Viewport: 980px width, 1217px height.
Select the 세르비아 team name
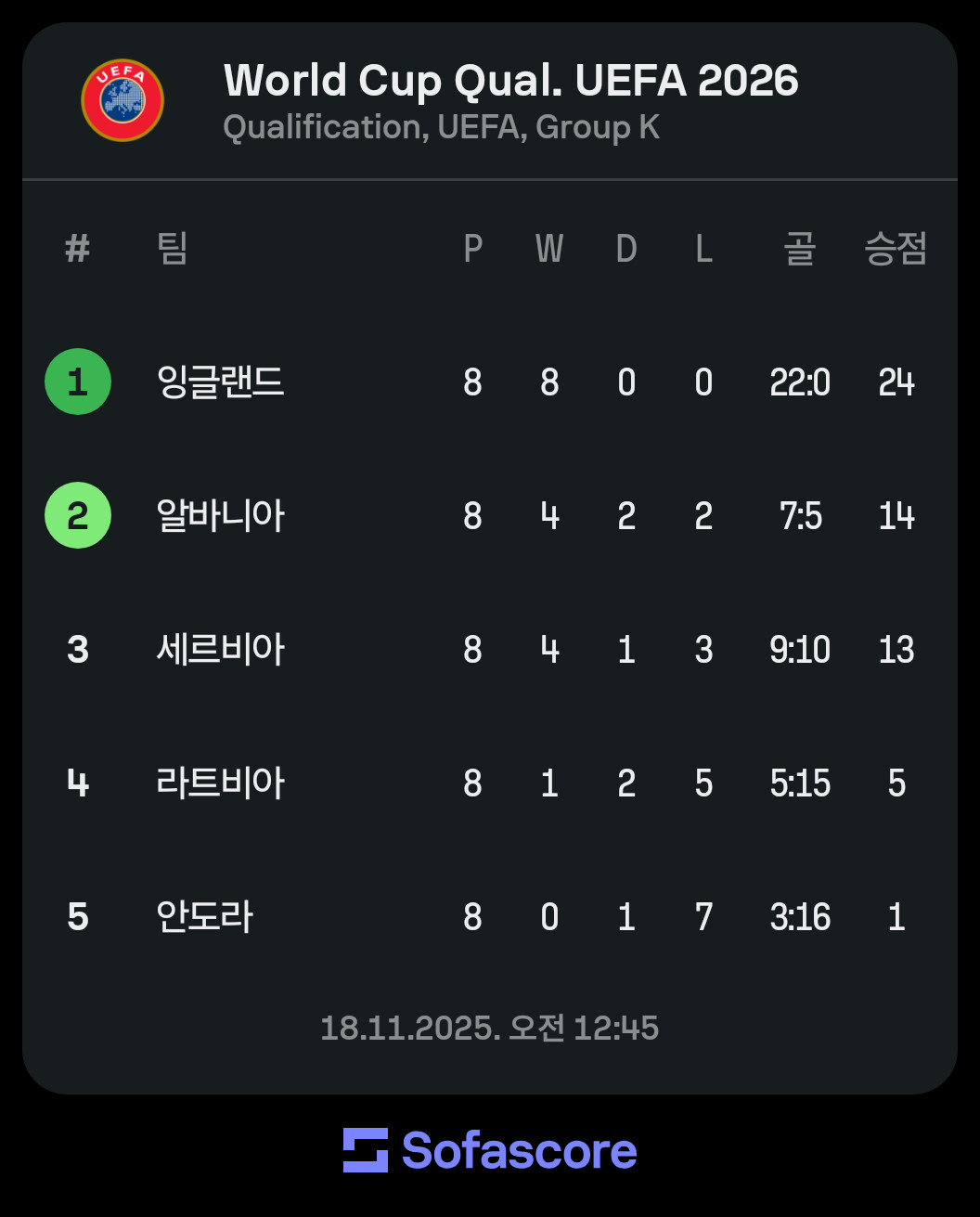click(x=221, y=649)
